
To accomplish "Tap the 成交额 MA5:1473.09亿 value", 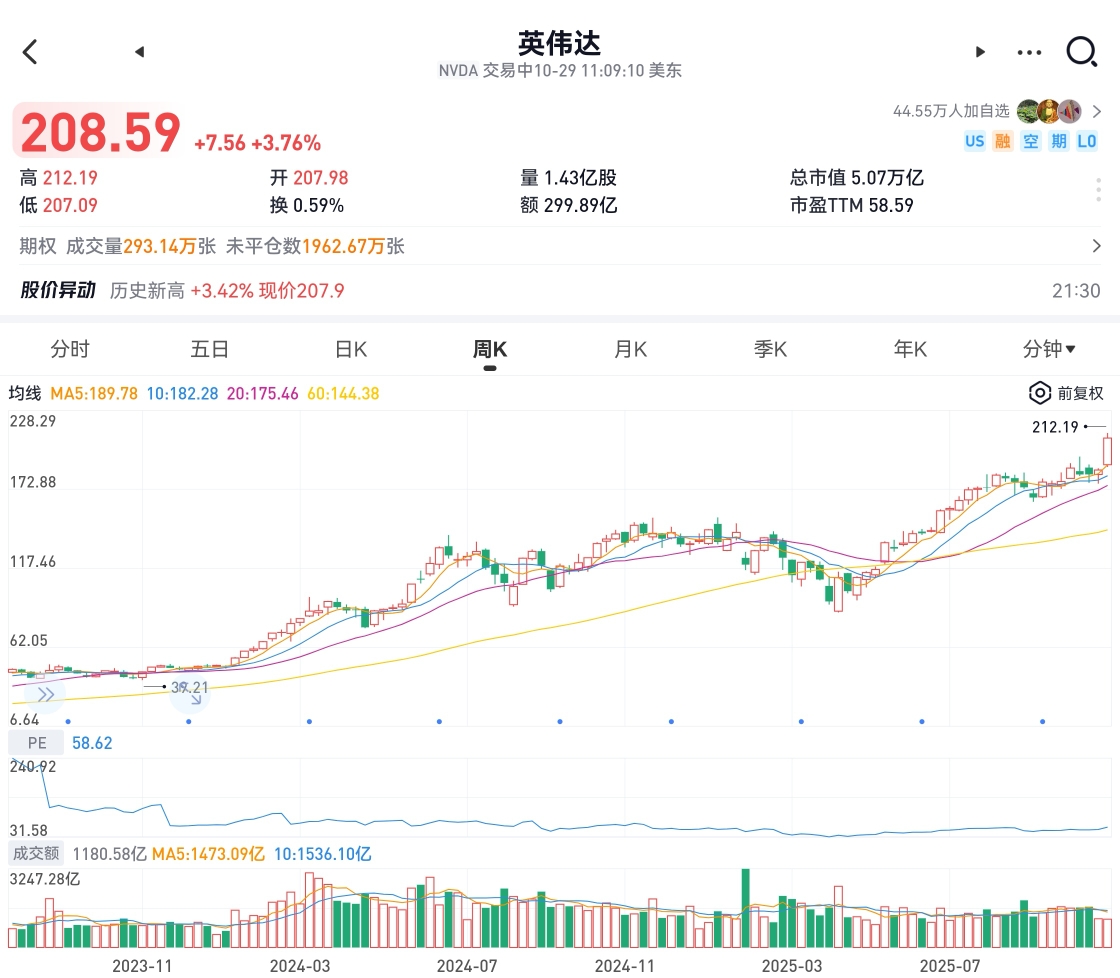I will tap(208, 854).
